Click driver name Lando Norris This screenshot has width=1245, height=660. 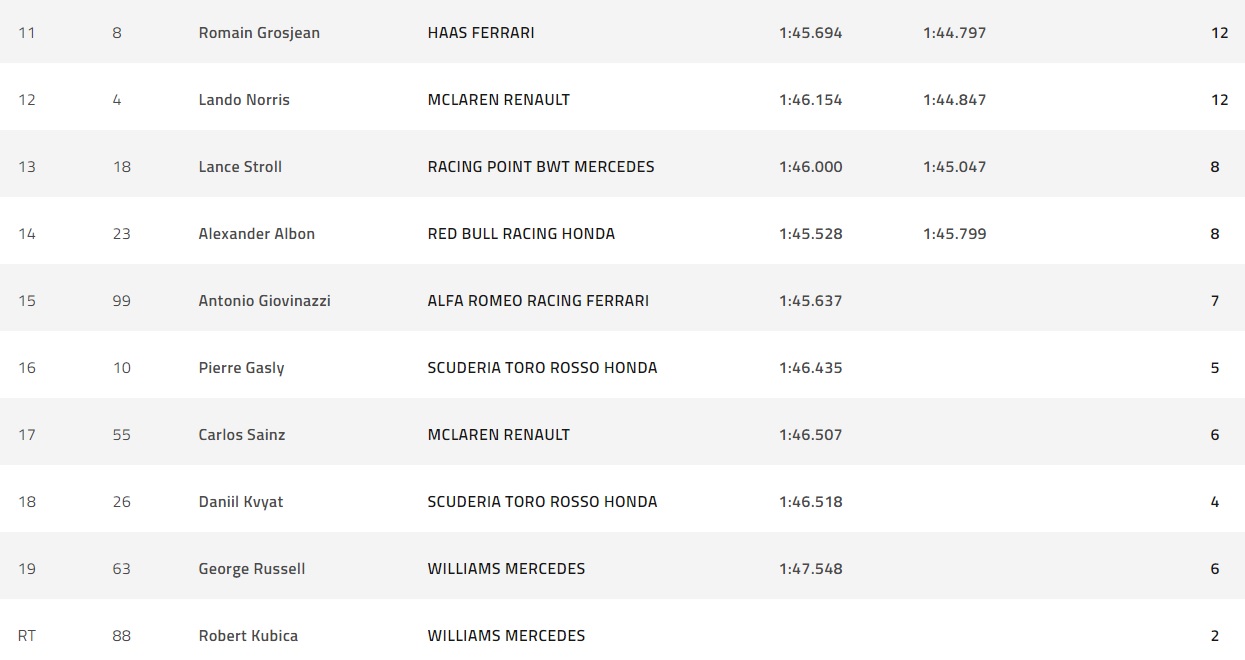pos(244,100)
